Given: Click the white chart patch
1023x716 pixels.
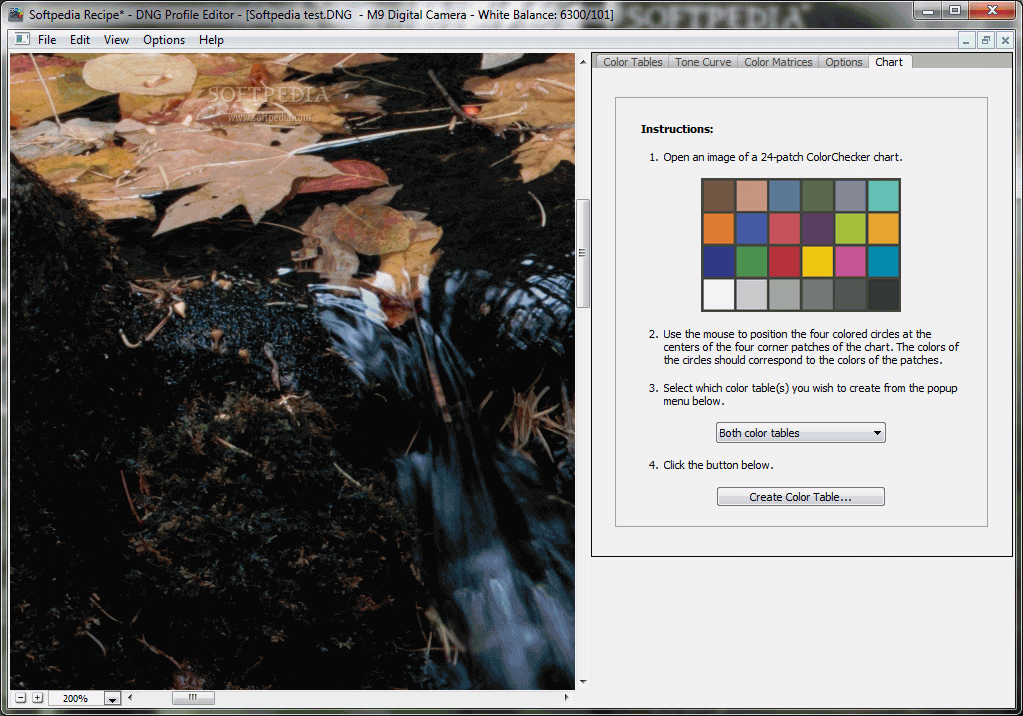Looking at the screenshot, I should coord(718,294).
